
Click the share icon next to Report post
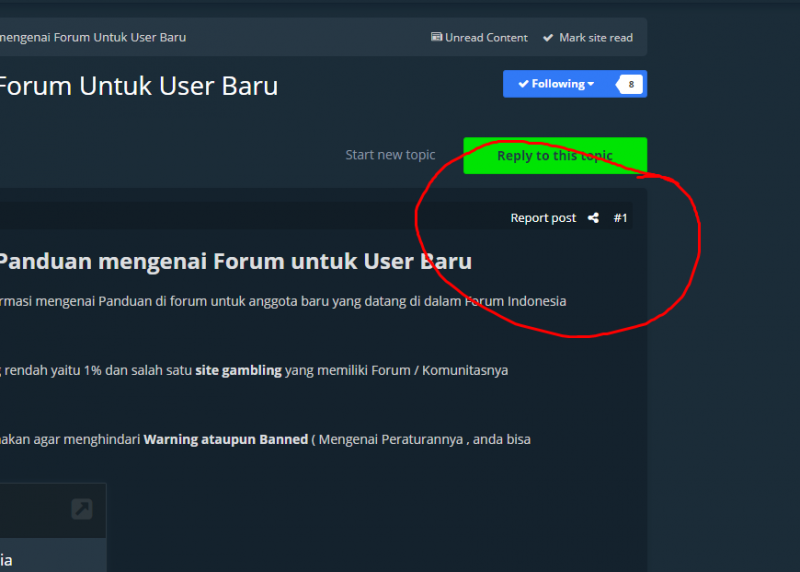tap(593, 218)
